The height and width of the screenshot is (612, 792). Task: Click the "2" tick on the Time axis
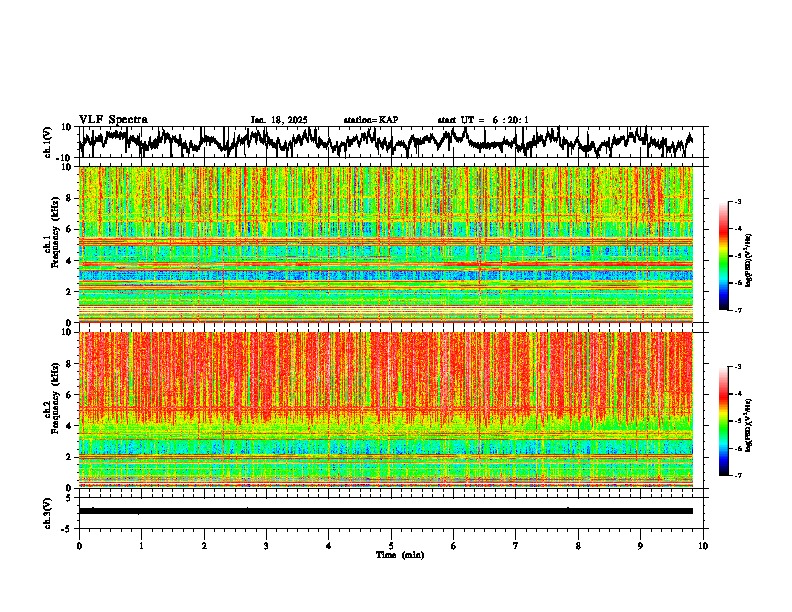pyautogui.click(x=204, y=546)
